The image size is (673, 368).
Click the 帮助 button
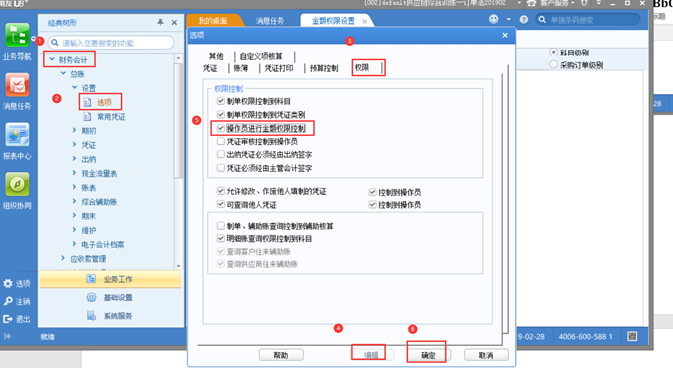coord(281,355)
